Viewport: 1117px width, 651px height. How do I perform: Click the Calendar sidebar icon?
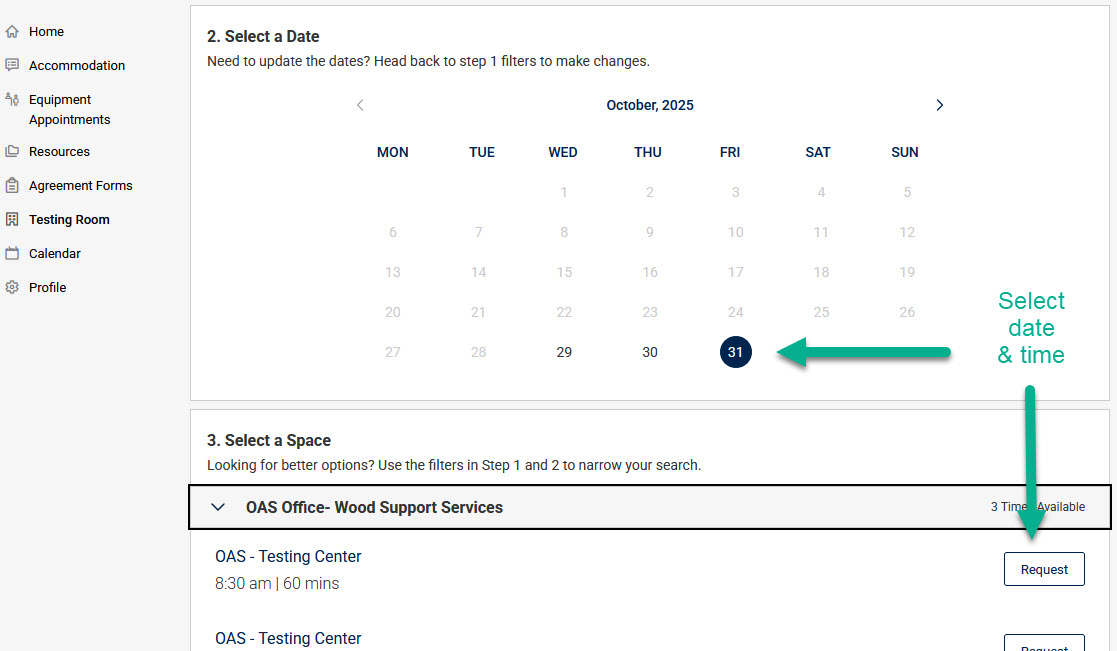(x=12, y=254)
